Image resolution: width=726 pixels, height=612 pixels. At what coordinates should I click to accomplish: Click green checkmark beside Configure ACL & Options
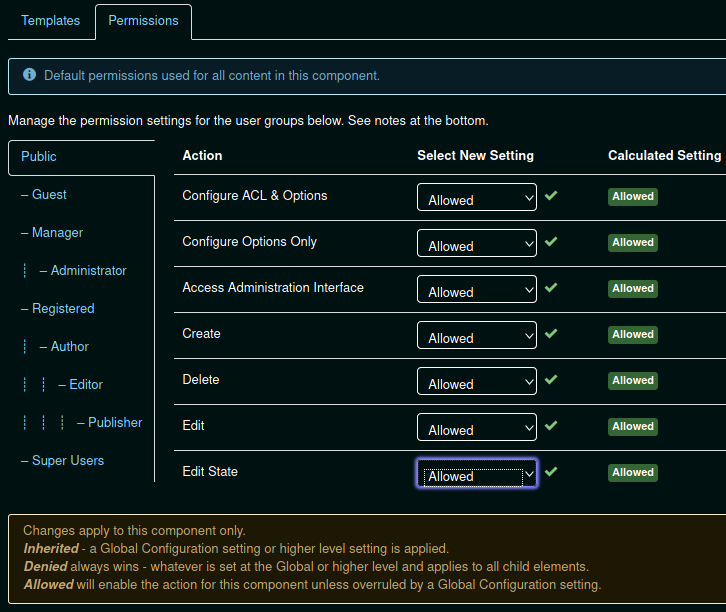click(x=551, y=196)
